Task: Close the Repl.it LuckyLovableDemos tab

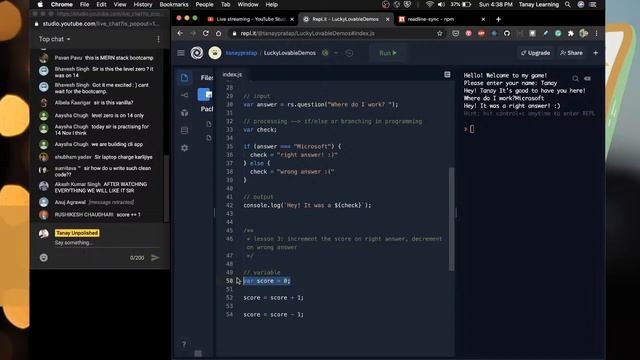Action: [x=387, y=19]
